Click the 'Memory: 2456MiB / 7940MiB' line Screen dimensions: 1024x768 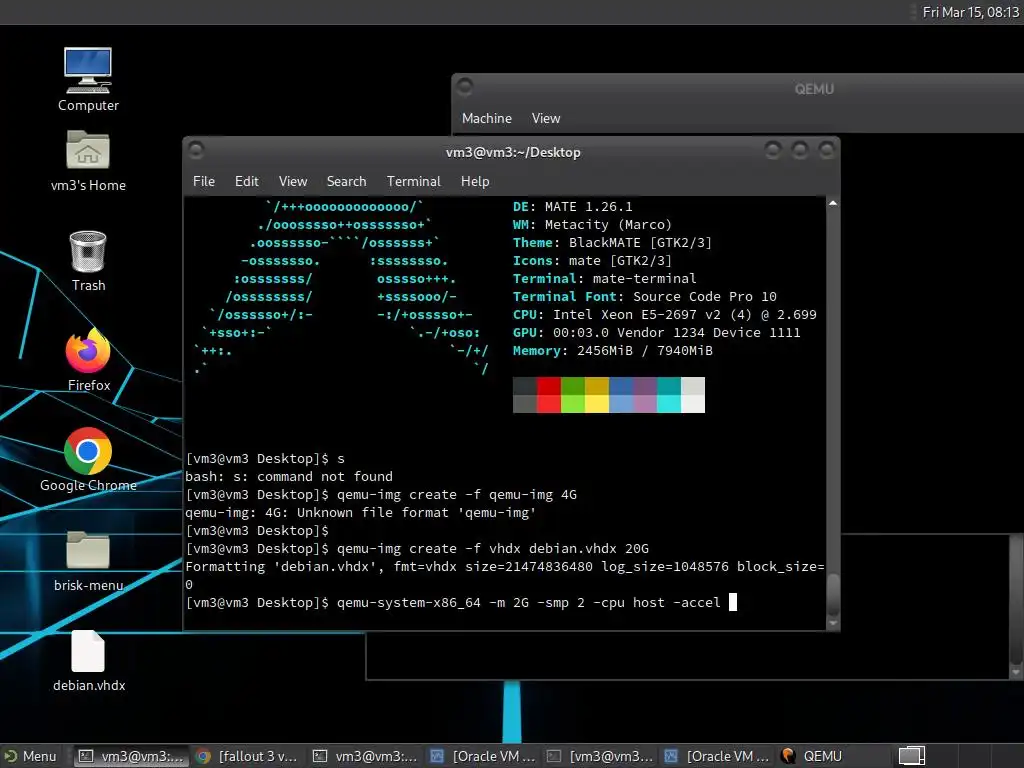(x=613, y=351)
